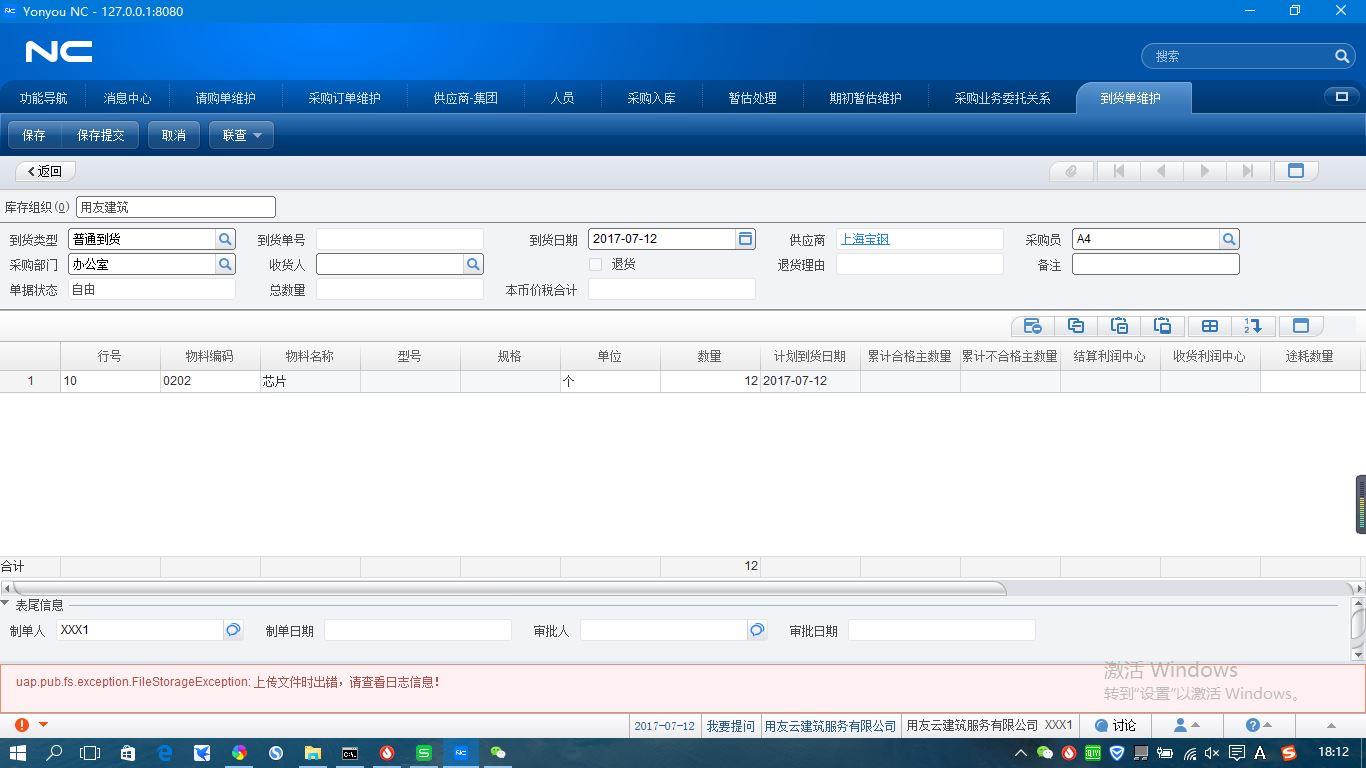Switch to the 采购业务委托关系 tab
The height and width of the screenshot is (768, 1366).
tap(1002, 98)
